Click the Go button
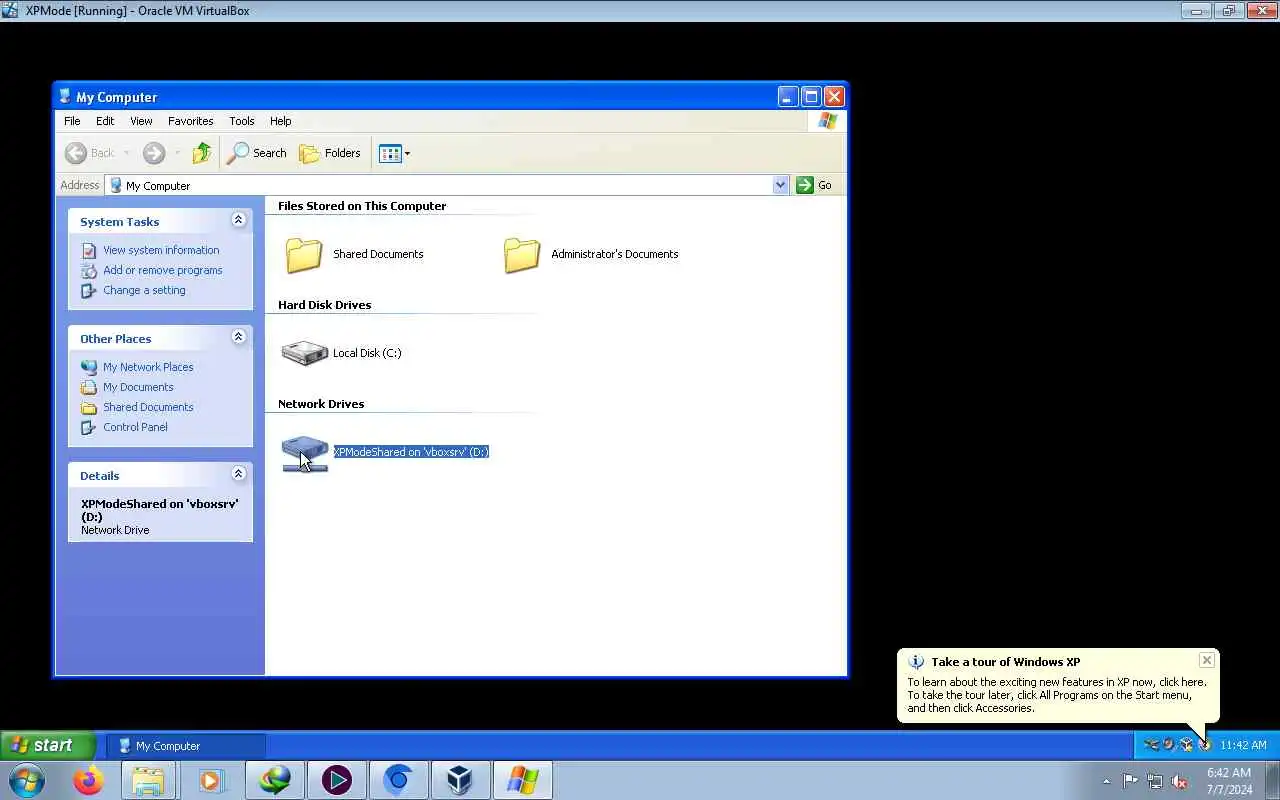1280x800 pixels. [x=814, y=185]
